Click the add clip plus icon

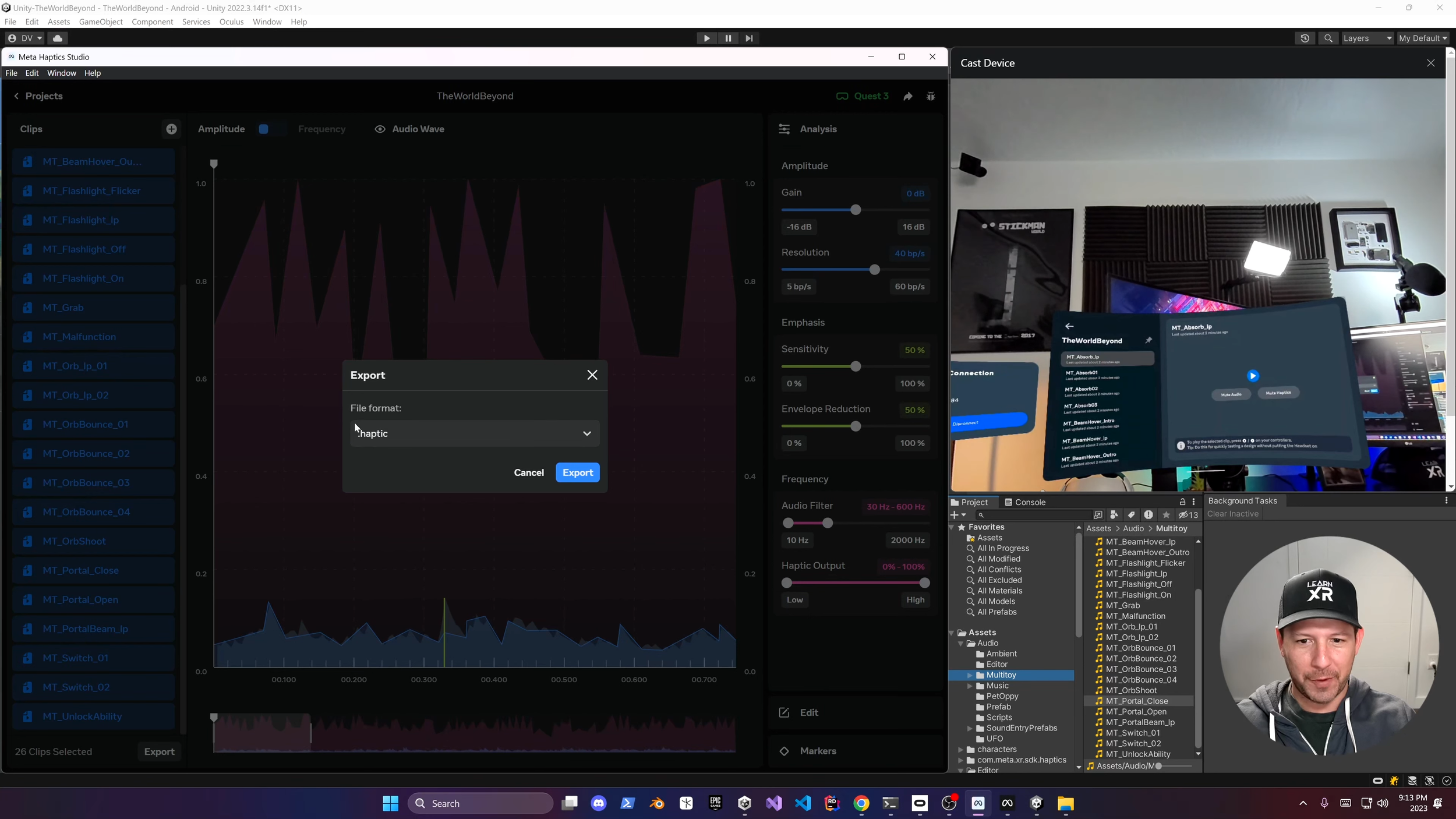coord(171,129)
